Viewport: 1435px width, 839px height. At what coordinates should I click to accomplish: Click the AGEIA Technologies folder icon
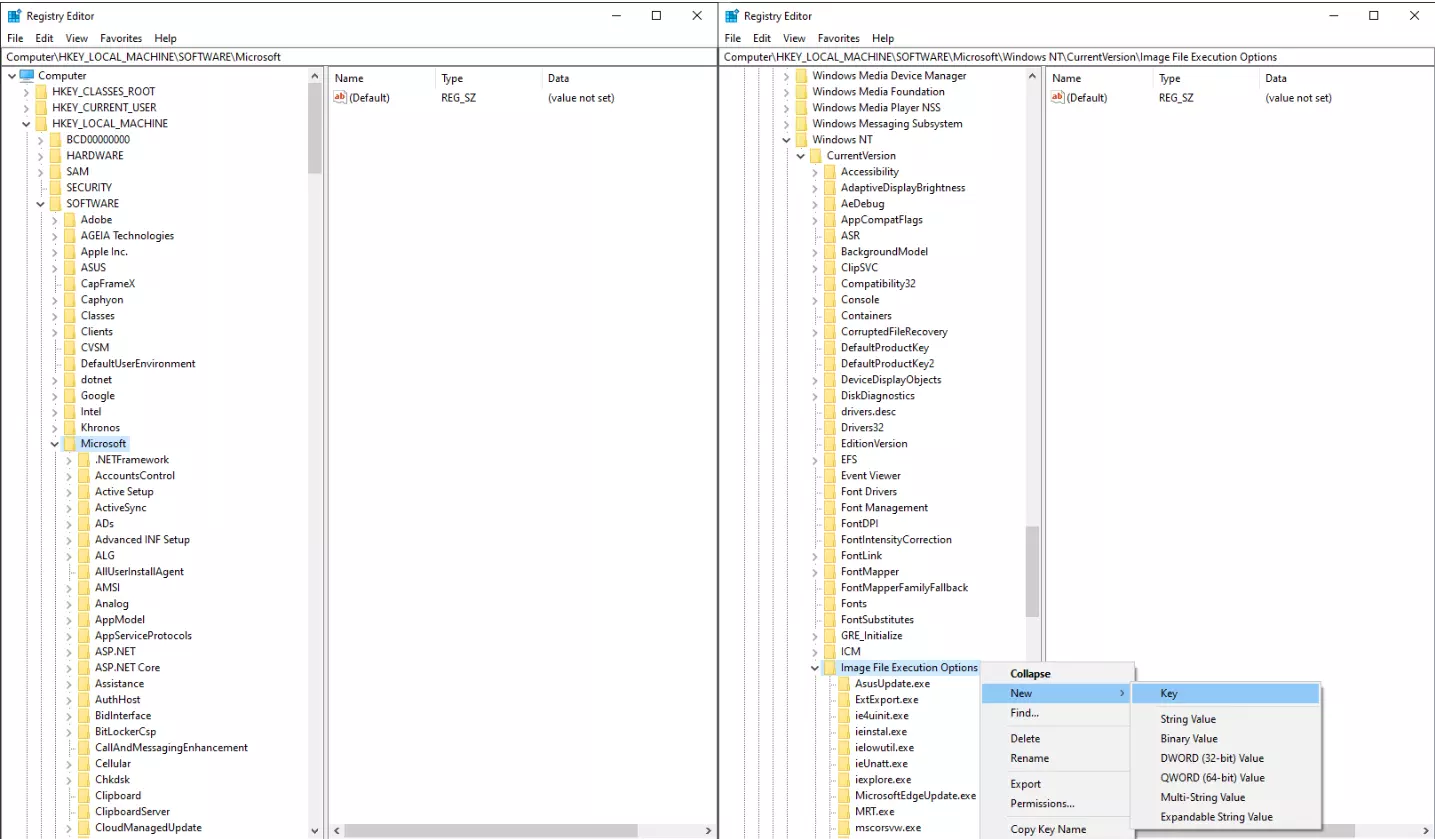pos(69,236)
